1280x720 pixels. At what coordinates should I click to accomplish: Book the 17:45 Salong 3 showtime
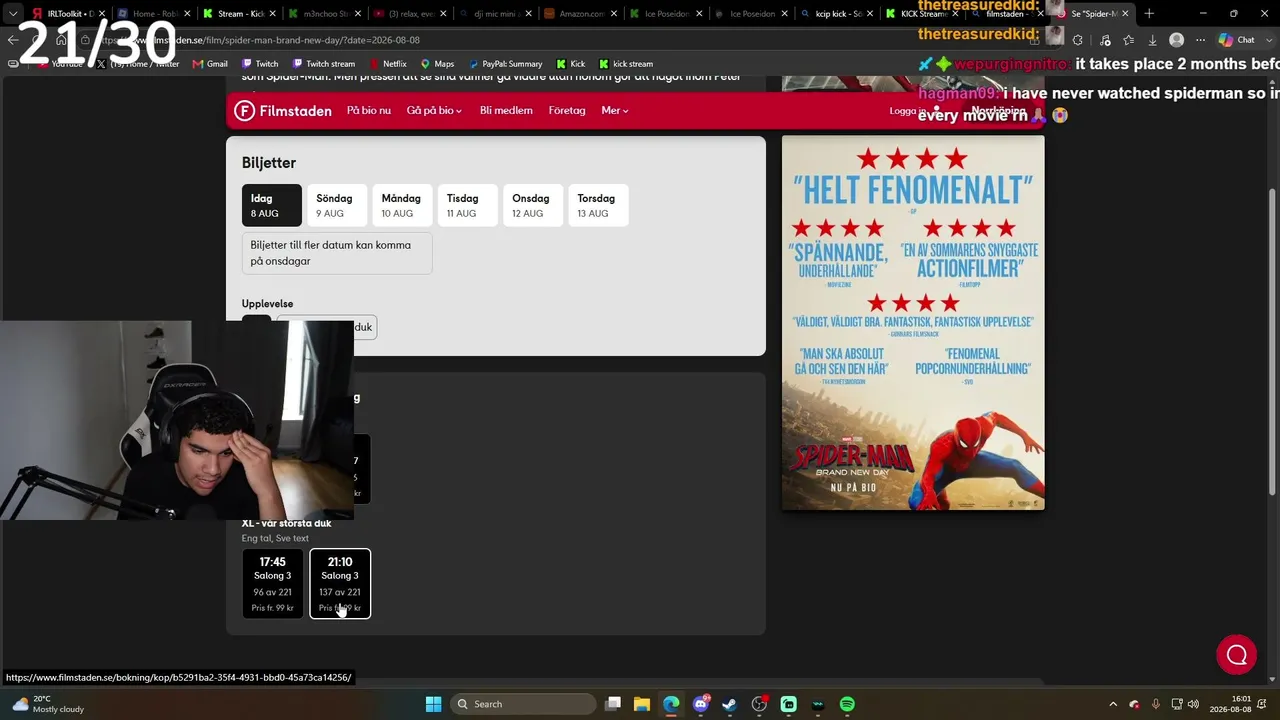click(x=273, y=584)
